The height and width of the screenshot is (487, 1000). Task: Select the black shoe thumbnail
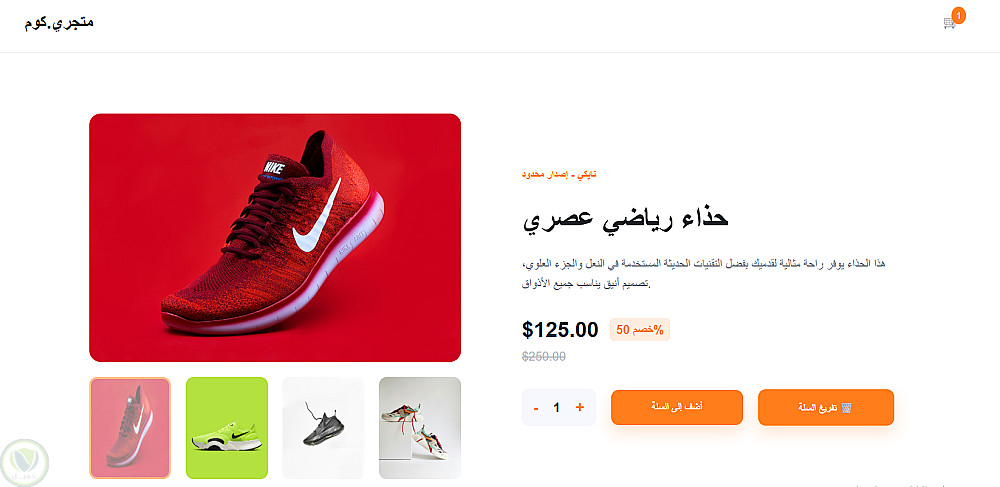pos(323,428)
